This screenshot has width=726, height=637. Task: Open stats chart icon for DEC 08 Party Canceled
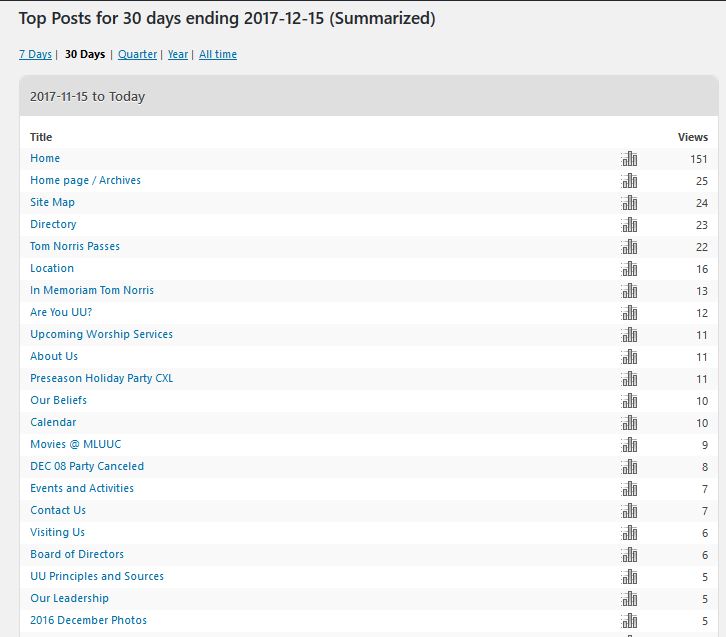pyautogui.click(x=629, y=467)
